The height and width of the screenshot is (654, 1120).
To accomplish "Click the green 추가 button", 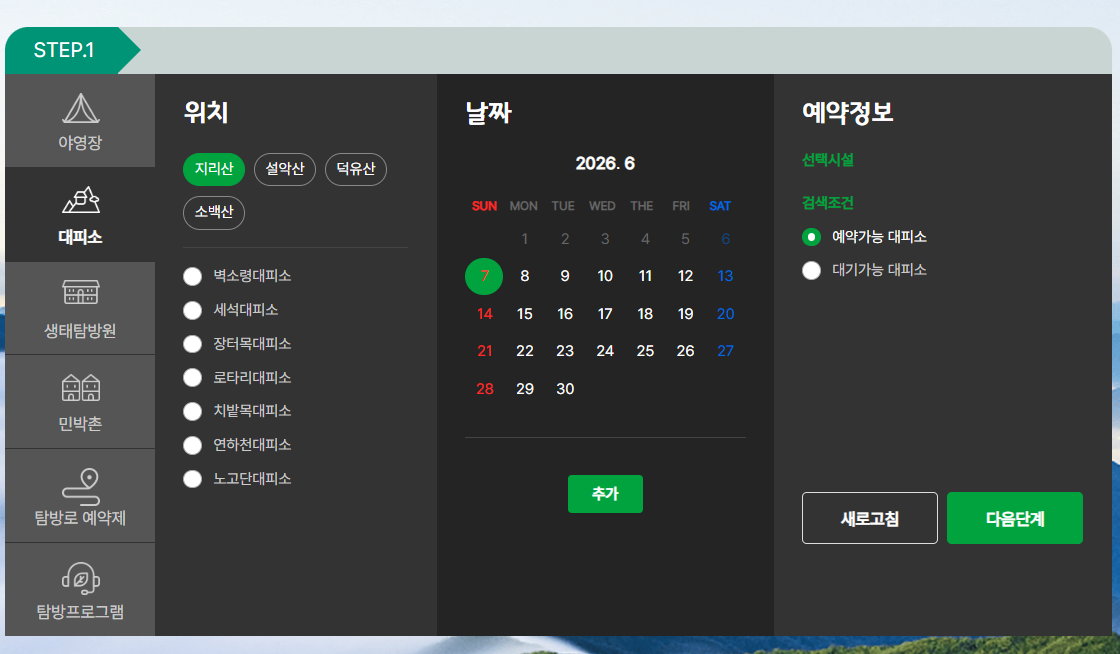I will coord(605,493).
